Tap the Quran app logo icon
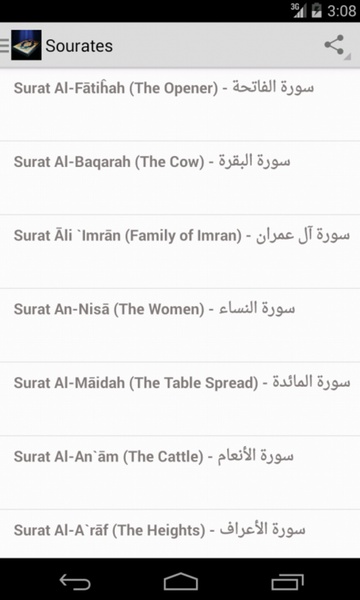 tap(26, 45)
